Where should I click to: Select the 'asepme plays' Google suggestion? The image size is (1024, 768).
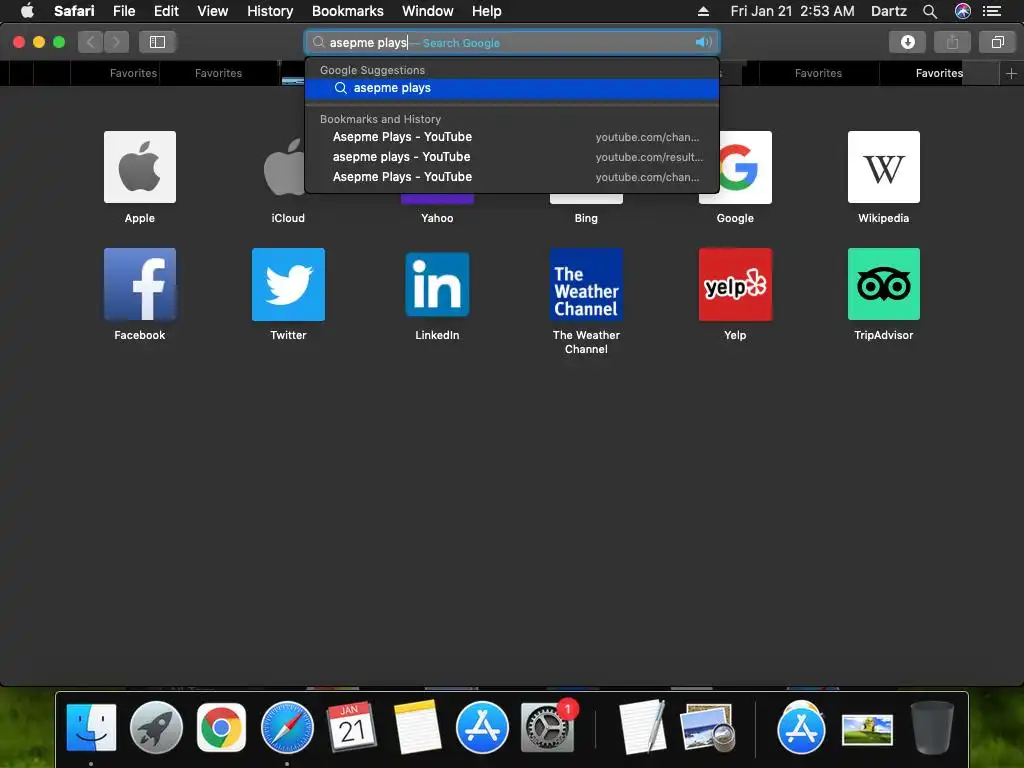pyautogui.click(x=512, y=88)
